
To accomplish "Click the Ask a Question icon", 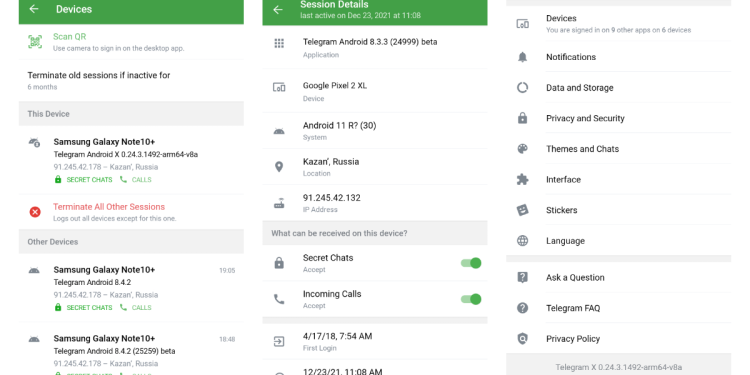I will (522, 277).
